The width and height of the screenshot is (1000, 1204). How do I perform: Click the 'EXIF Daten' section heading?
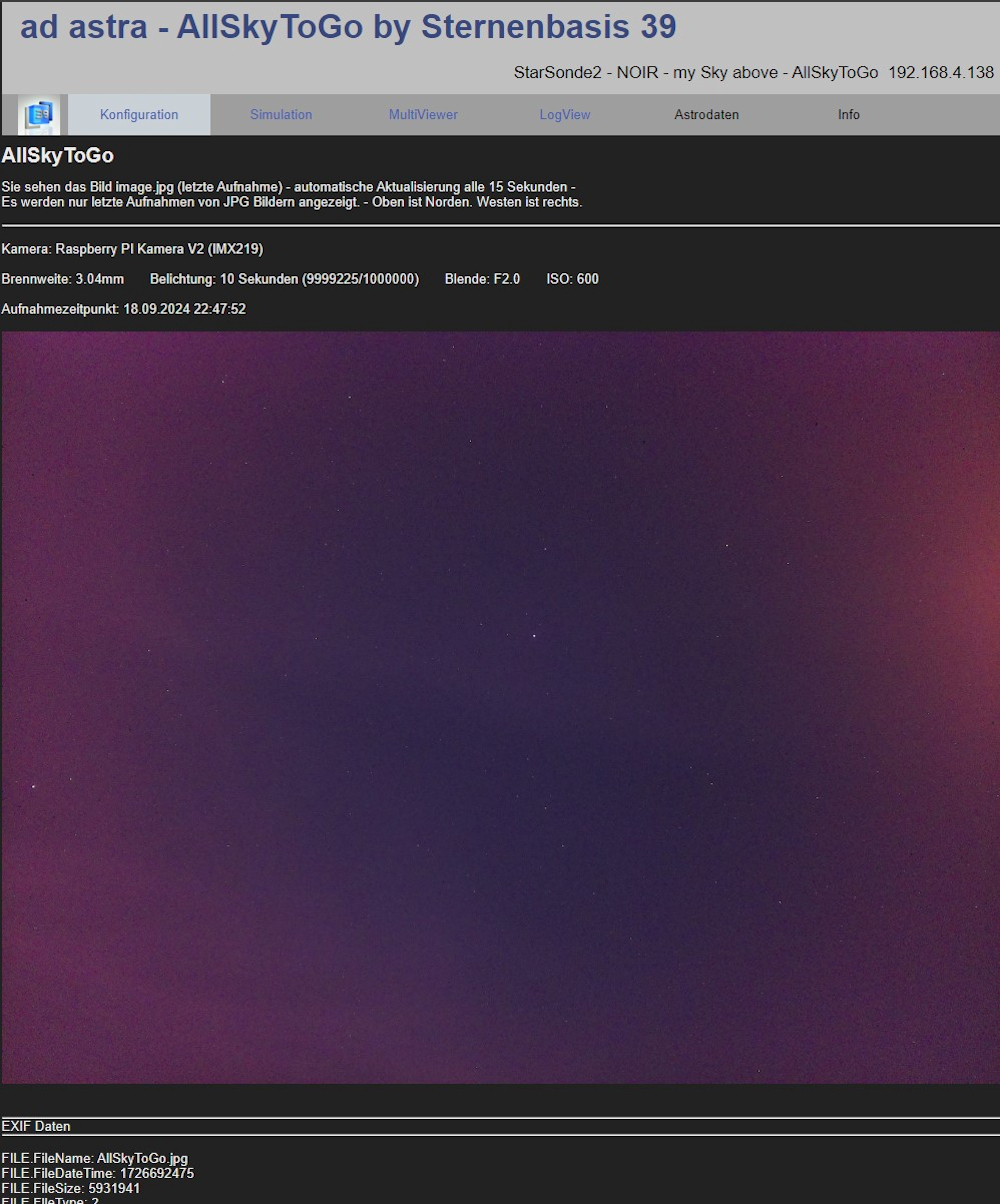click(36, 1126)
